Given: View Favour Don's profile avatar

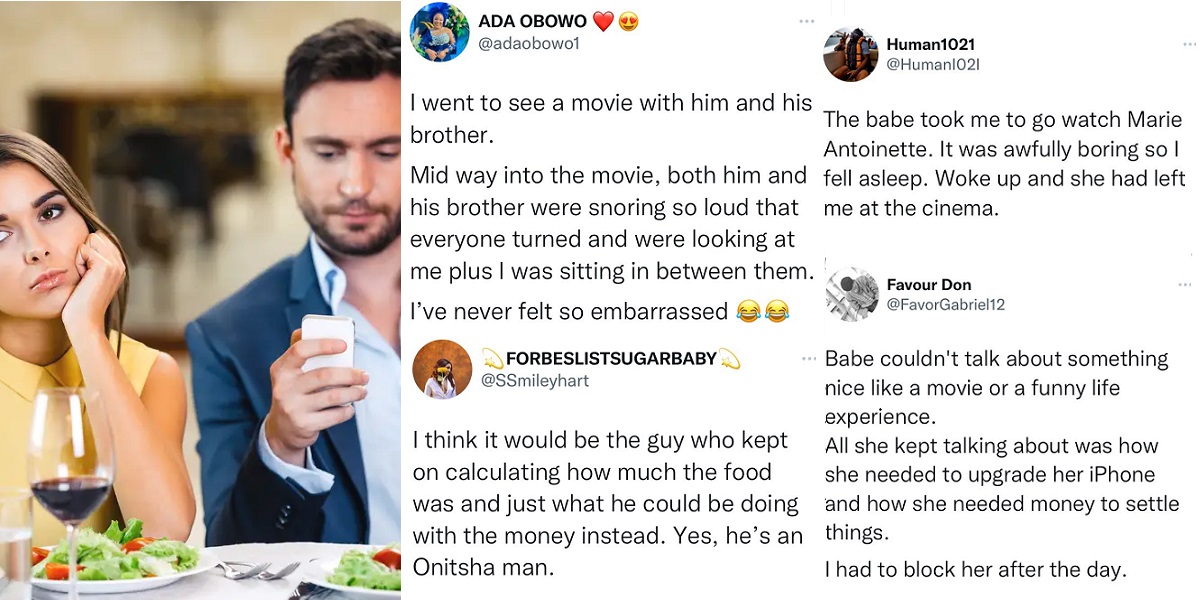Looking at the screenshot, I should (852, 294).
